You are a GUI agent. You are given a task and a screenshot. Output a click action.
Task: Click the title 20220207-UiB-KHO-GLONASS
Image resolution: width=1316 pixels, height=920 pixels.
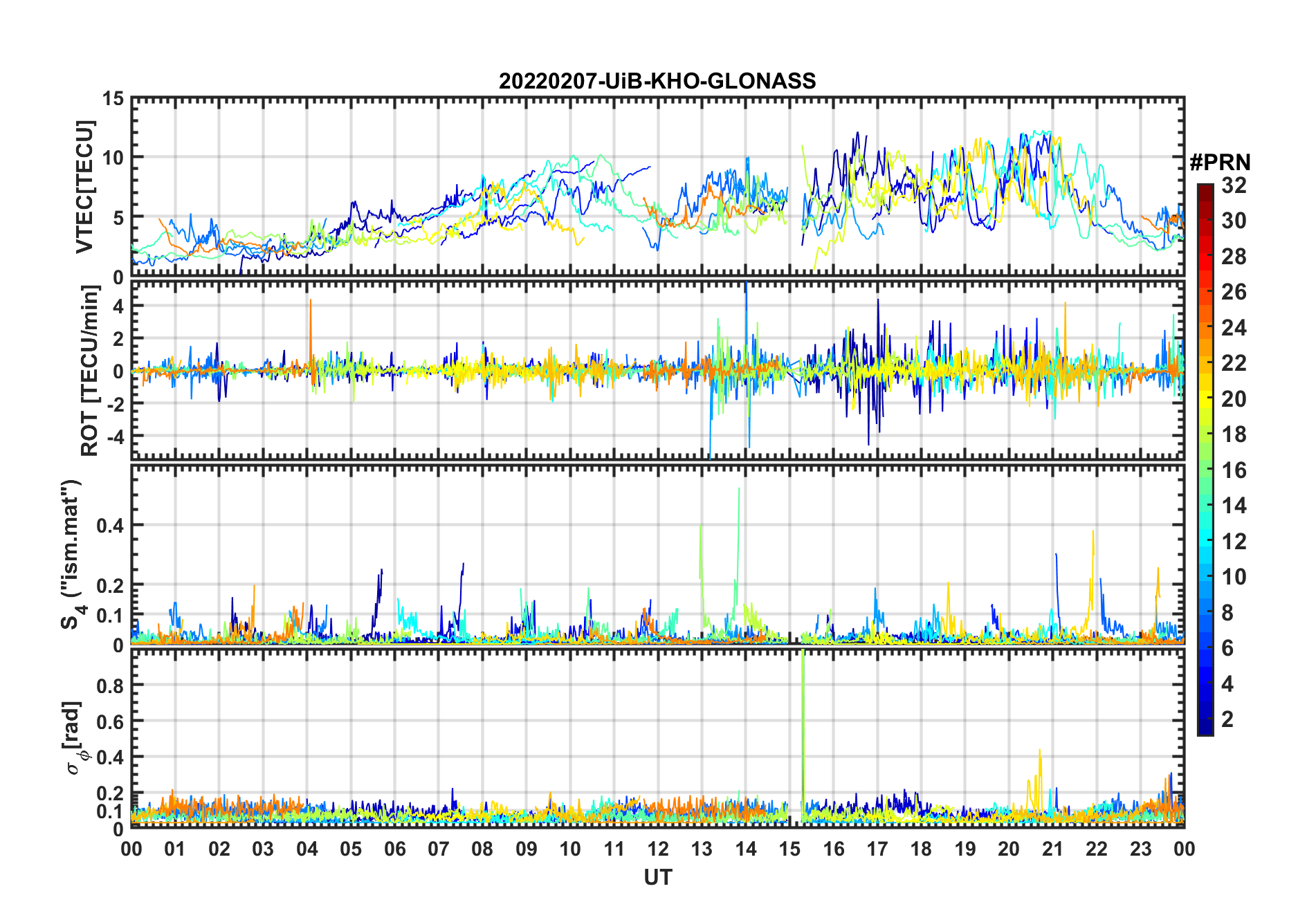(657, 82)
